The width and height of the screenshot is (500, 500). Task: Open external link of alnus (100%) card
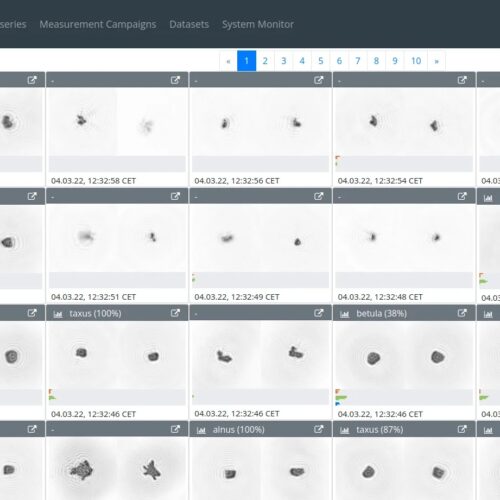coord(319,429)
